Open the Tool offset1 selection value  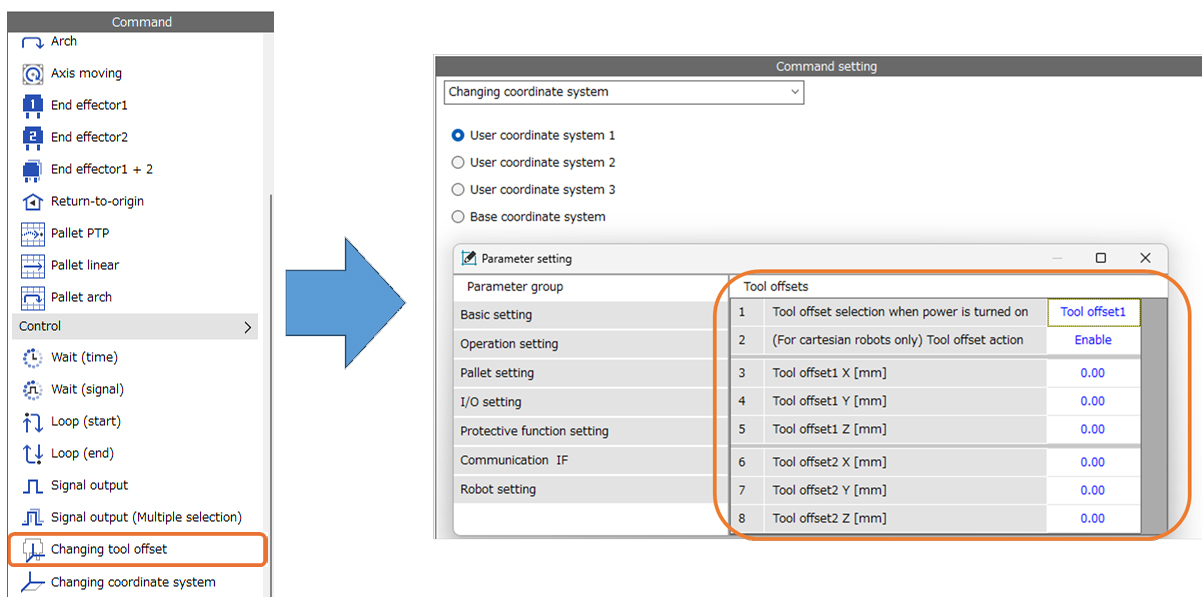point(1093,312)
